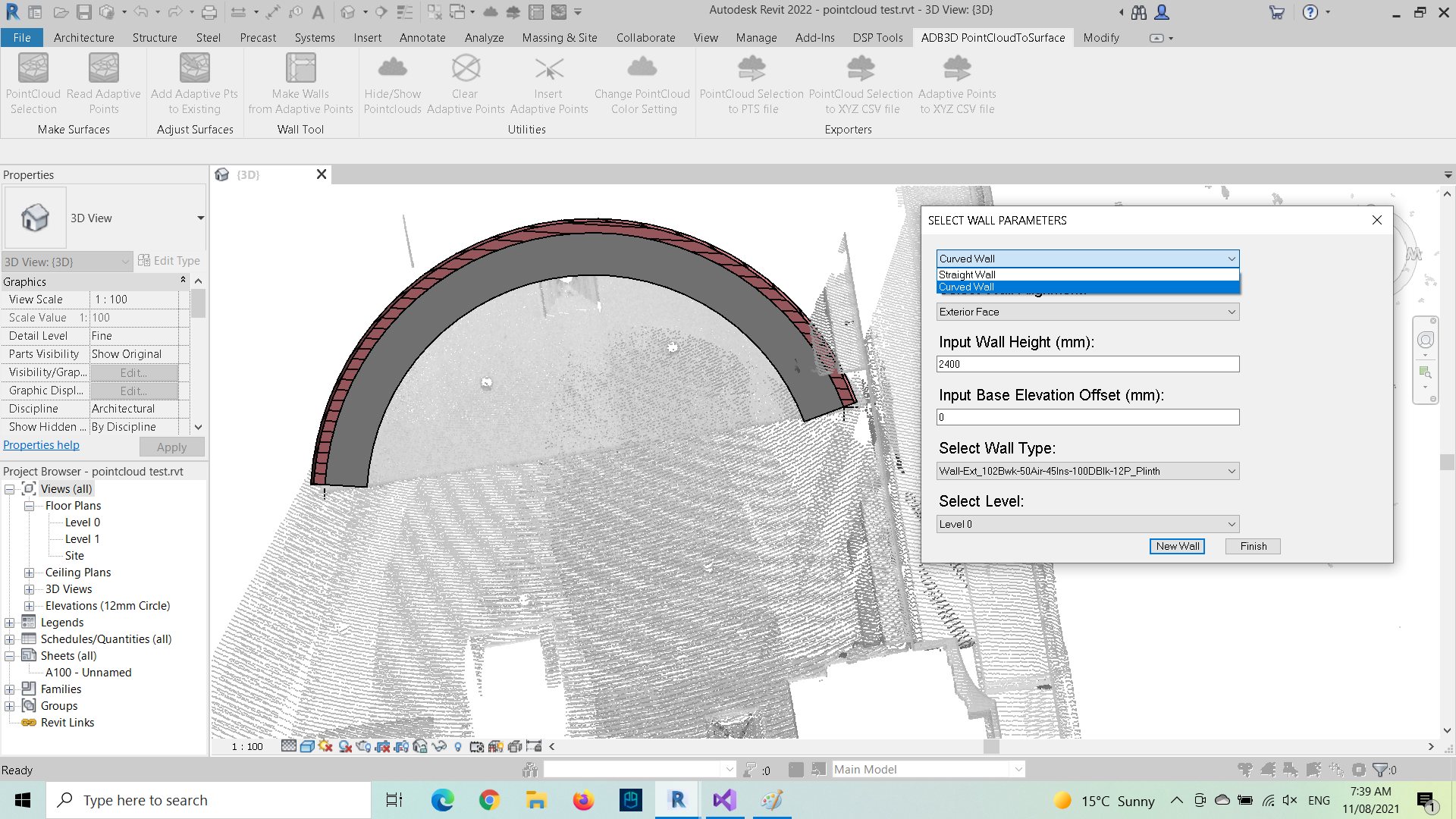Open the Revit app in the Windows taskbar
Screen dimensions: 1456x819
pos(677,800)
